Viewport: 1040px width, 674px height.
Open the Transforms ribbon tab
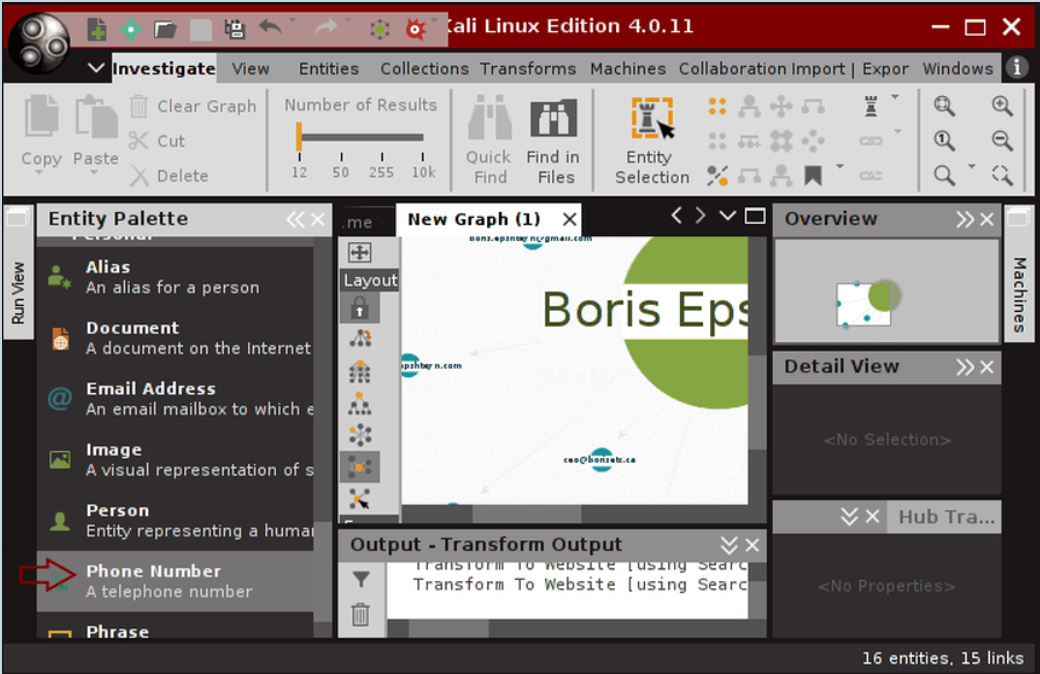tap(528, 68)
